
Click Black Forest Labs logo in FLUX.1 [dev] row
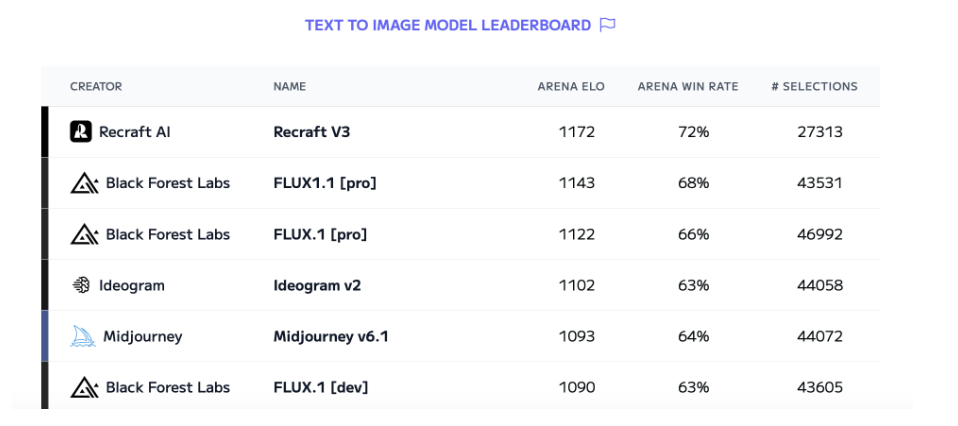tap(84, 387)
